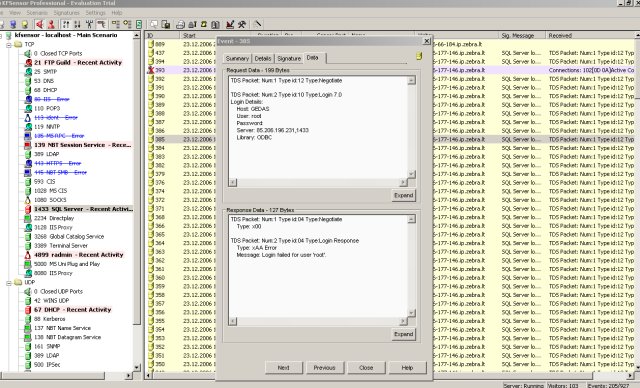The width and height of the screenshot is (640, 388).
Task: Click the yellow lightbulb toolbar icon
Action: (x=25, y=24)
